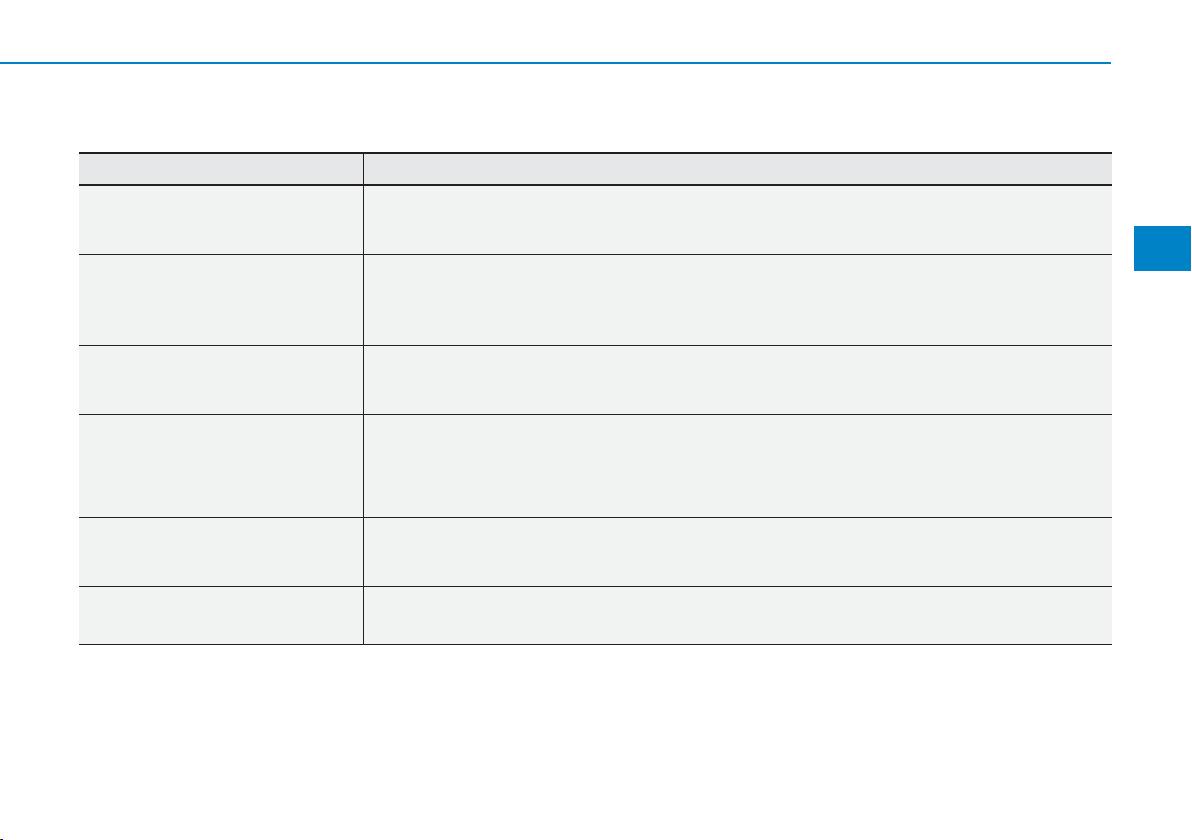Select fourth body row's wide right cell
Viewport: 1192px width, 840px height.
tap(737, 466)
